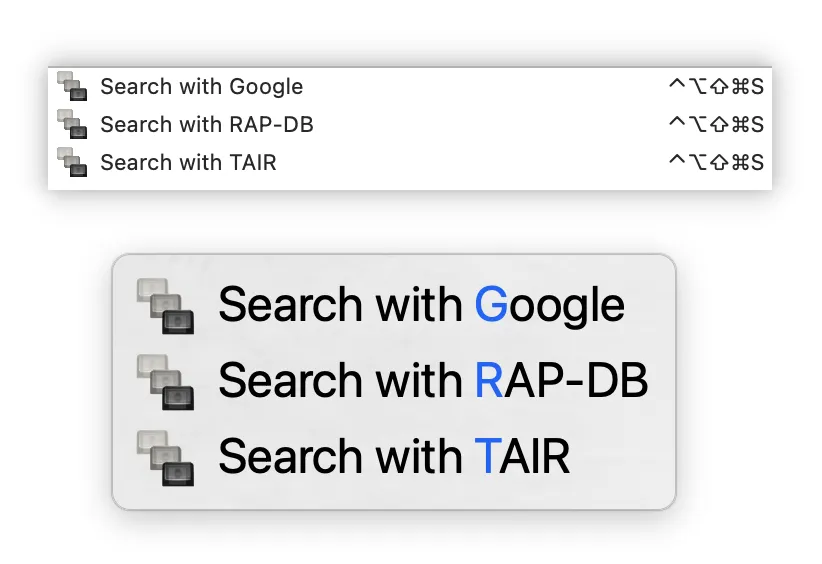Image resolution: width=822 pixels, height=564 pixels.
Task: Click the keyboard shortcut next to Search with TAIR
Action: point(715,162)
